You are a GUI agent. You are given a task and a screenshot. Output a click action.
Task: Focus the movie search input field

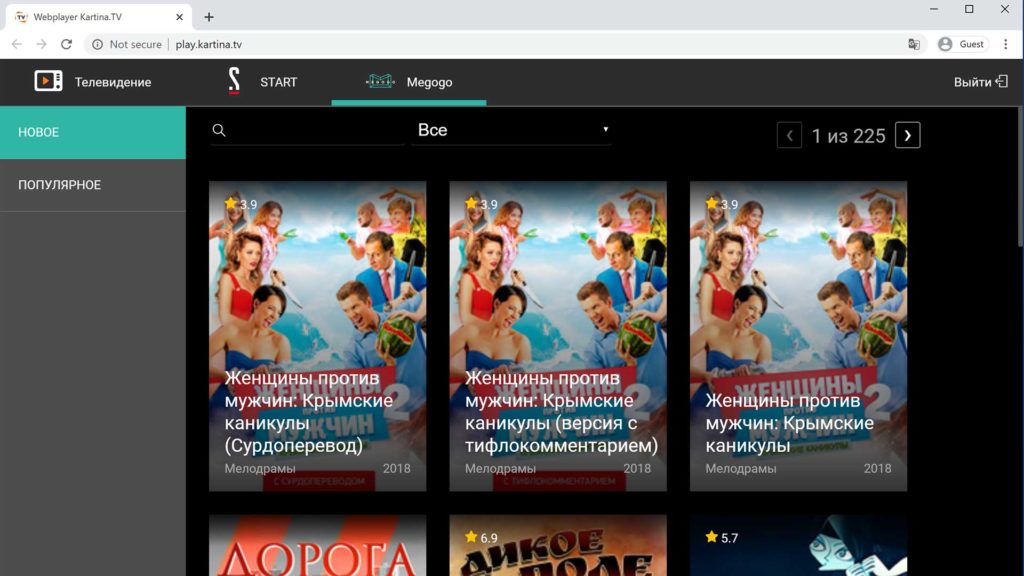(x=308, y=131)
